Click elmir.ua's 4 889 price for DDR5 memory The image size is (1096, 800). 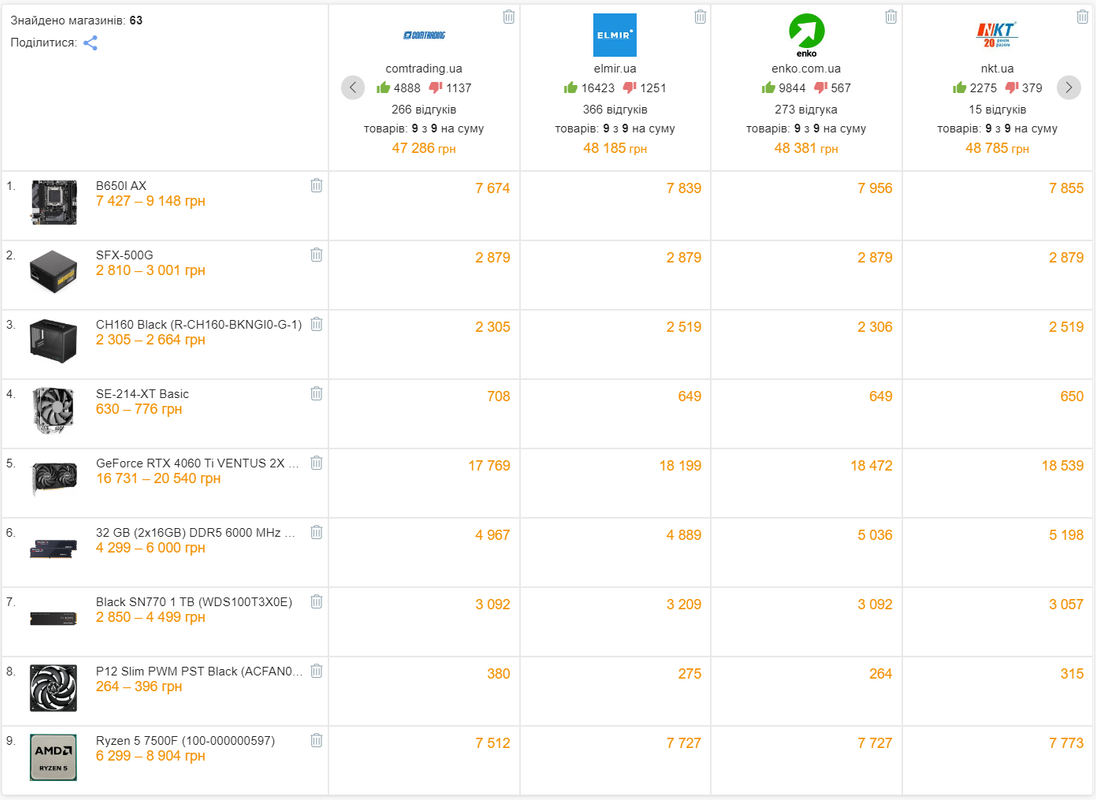point(684,535)
